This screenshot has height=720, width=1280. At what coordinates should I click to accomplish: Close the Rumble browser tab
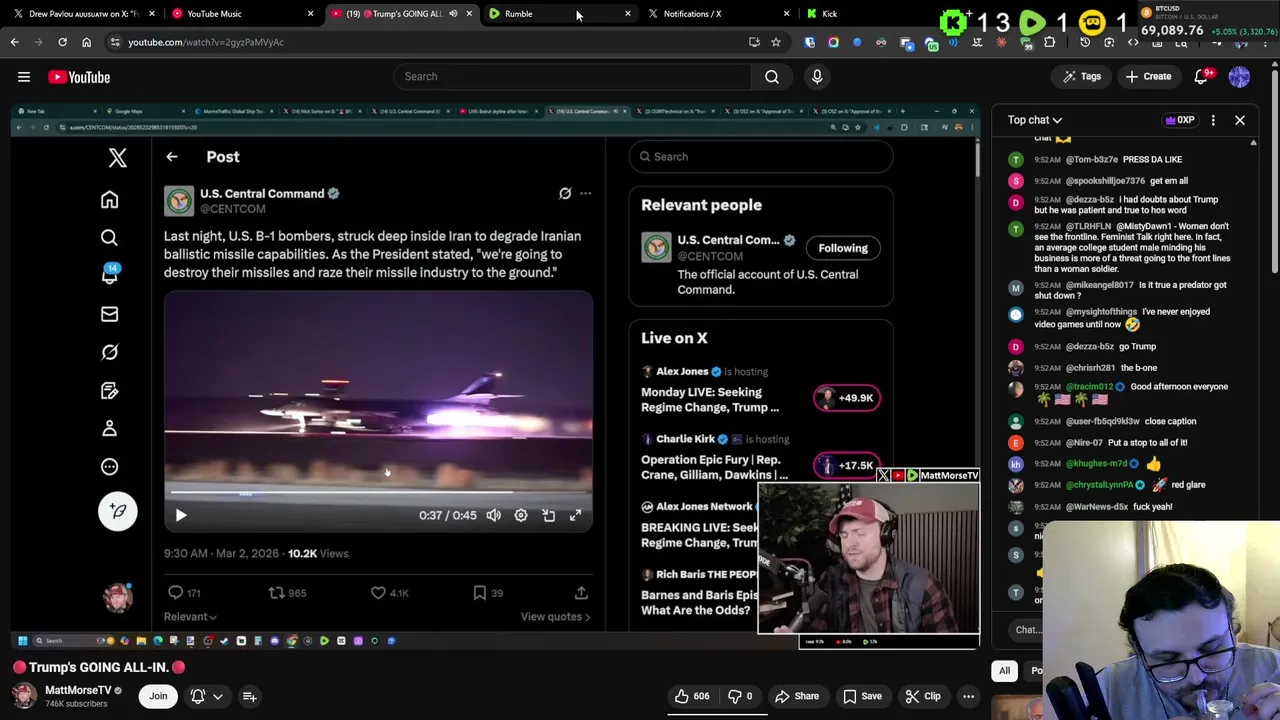click(627, 14)
